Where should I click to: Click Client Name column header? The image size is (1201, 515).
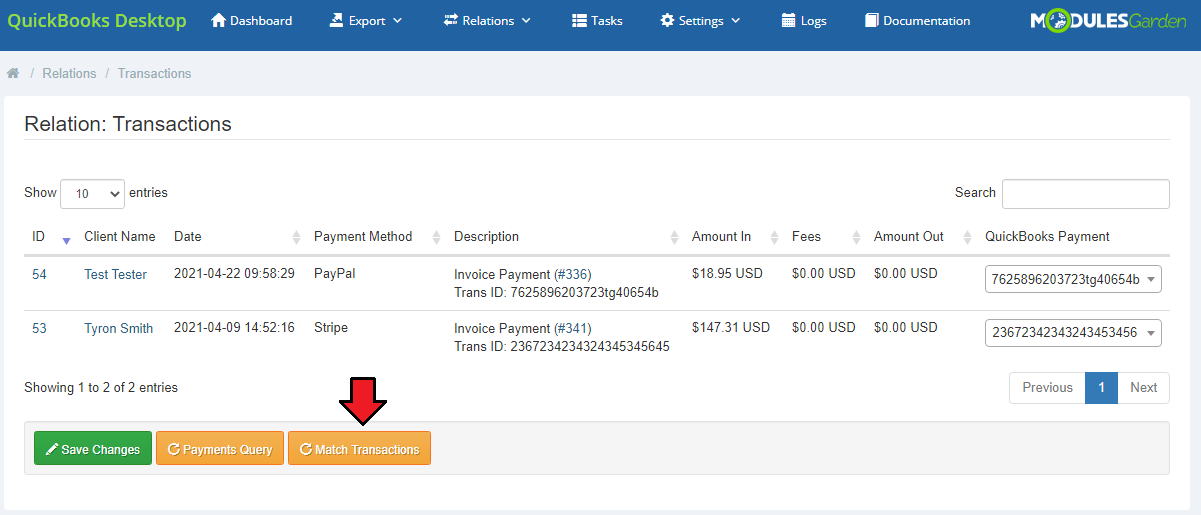120,237
